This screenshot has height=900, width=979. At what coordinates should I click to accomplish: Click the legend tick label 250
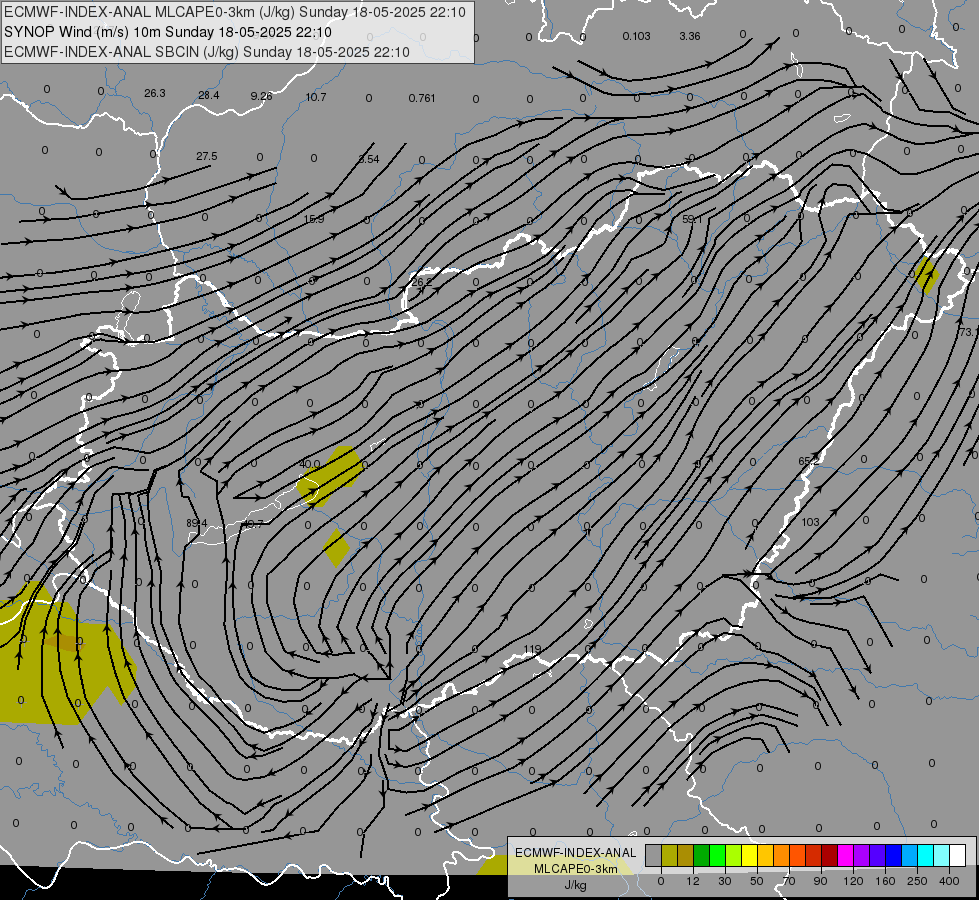(x=917, y=881)
